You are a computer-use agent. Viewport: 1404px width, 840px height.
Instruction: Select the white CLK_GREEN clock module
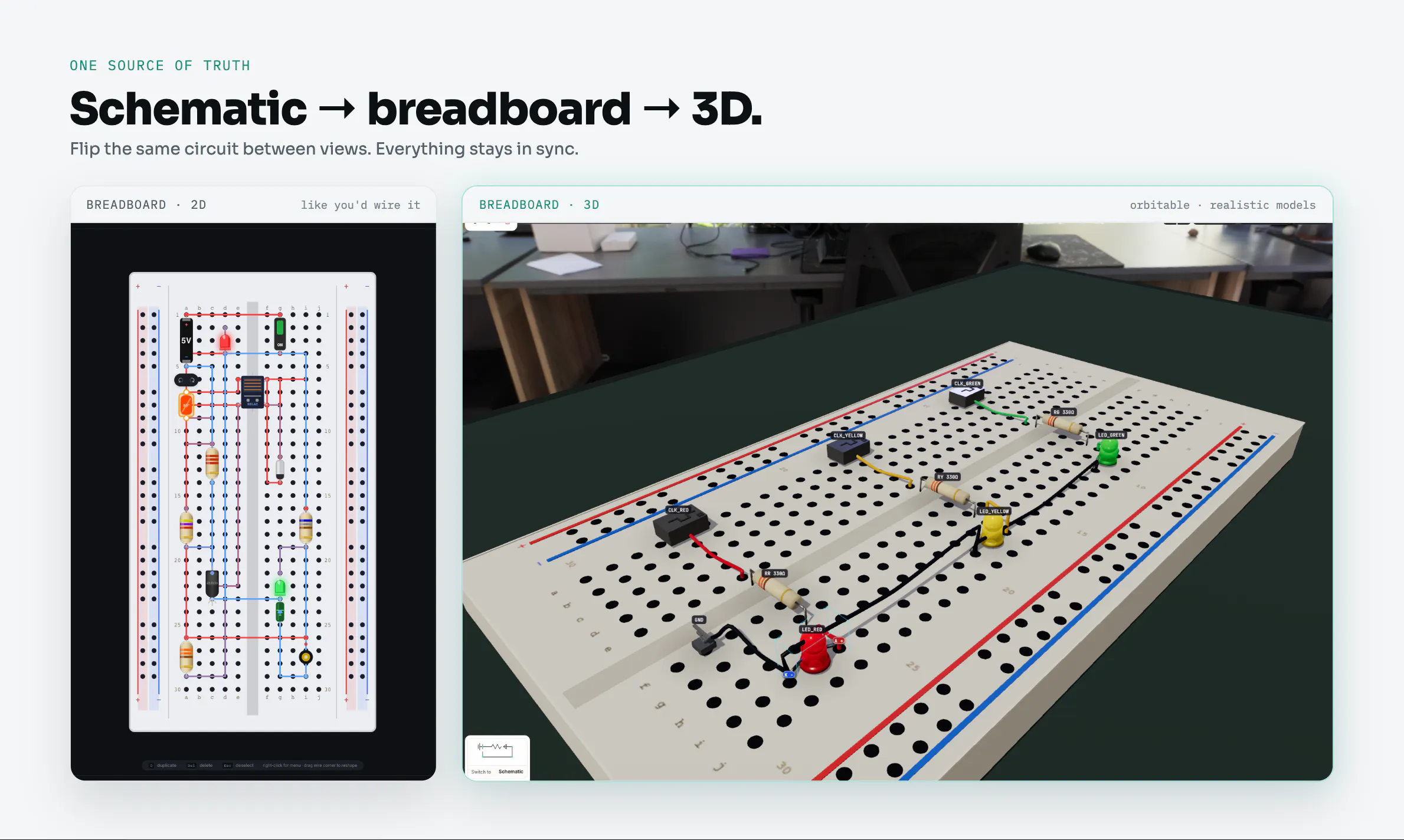click(966, 396)
